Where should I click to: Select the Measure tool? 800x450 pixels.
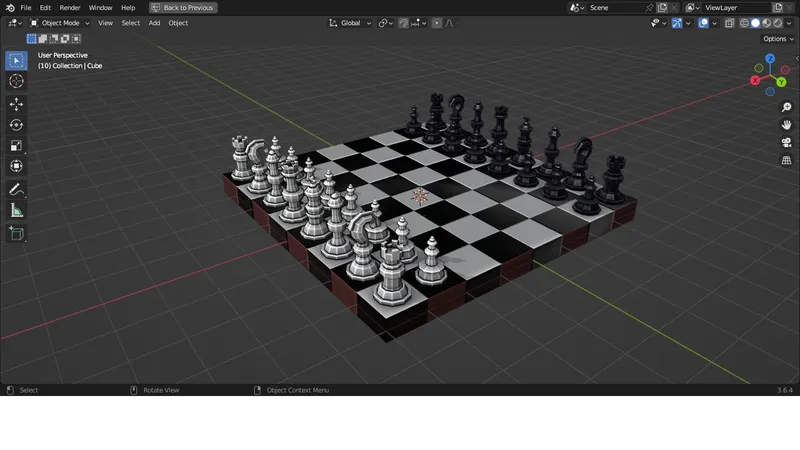(16, 210)
